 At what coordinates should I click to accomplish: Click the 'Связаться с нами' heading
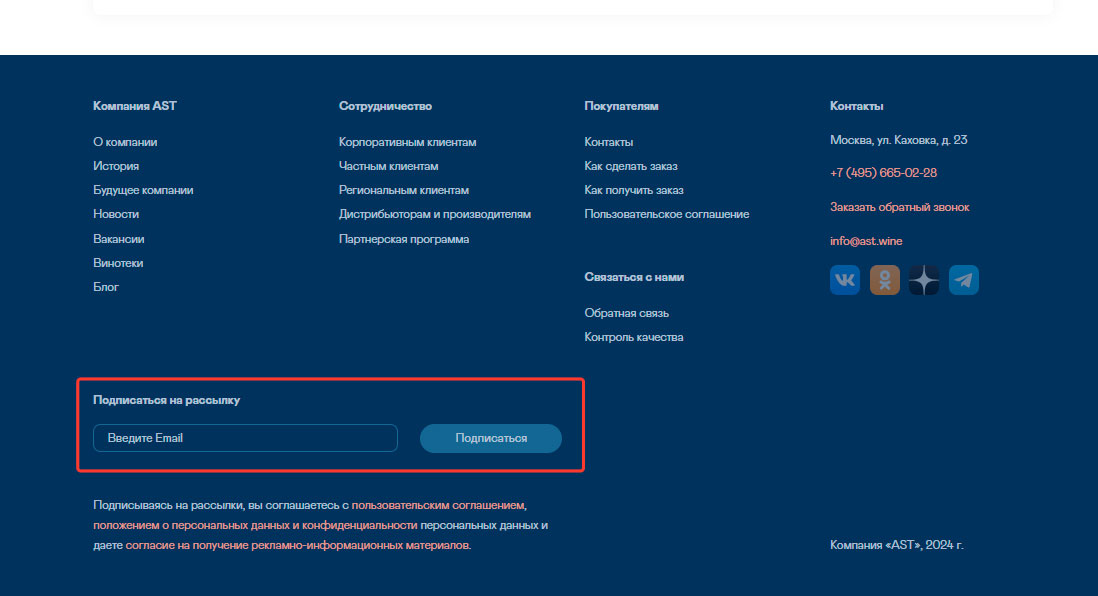(634, 277)
